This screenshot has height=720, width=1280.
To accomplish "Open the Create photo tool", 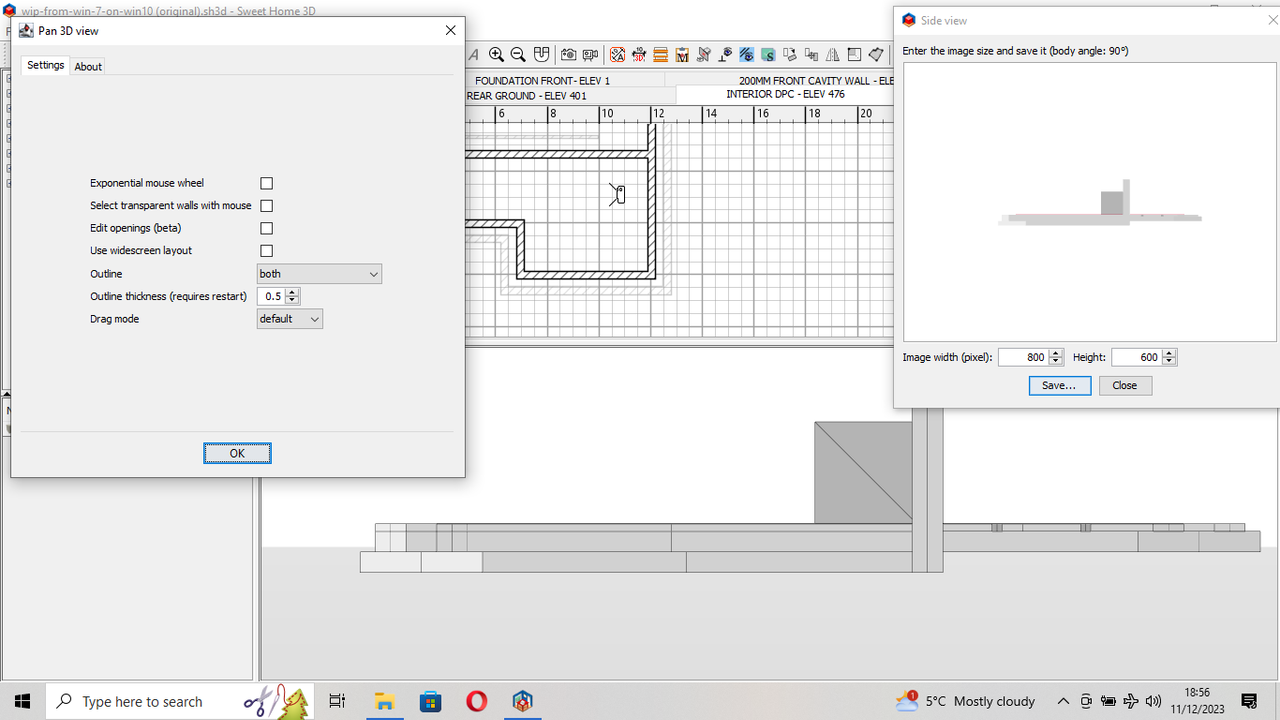I will click(x=568, y=55).
